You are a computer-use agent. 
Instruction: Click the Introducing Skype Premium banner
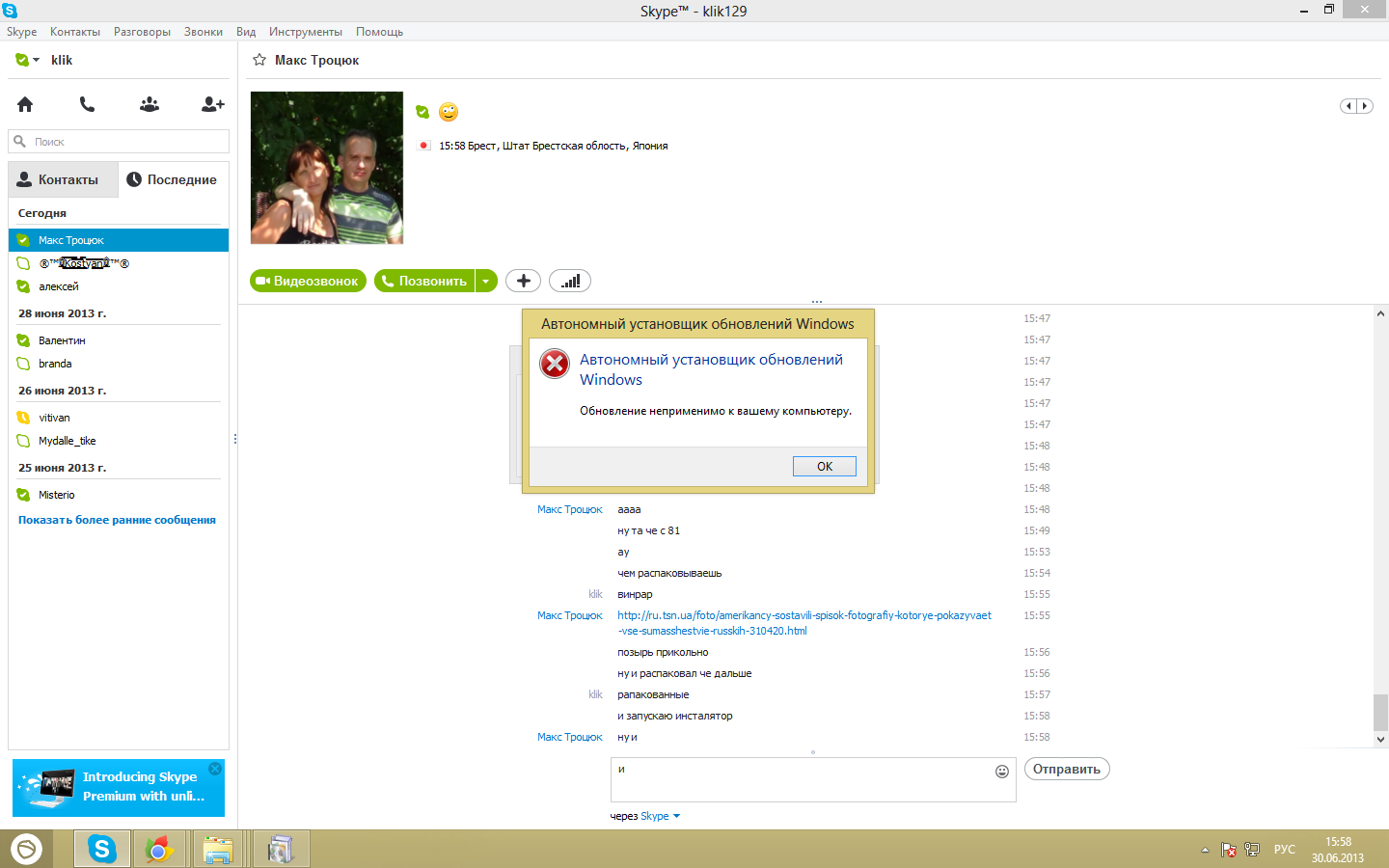click(119, 788)
